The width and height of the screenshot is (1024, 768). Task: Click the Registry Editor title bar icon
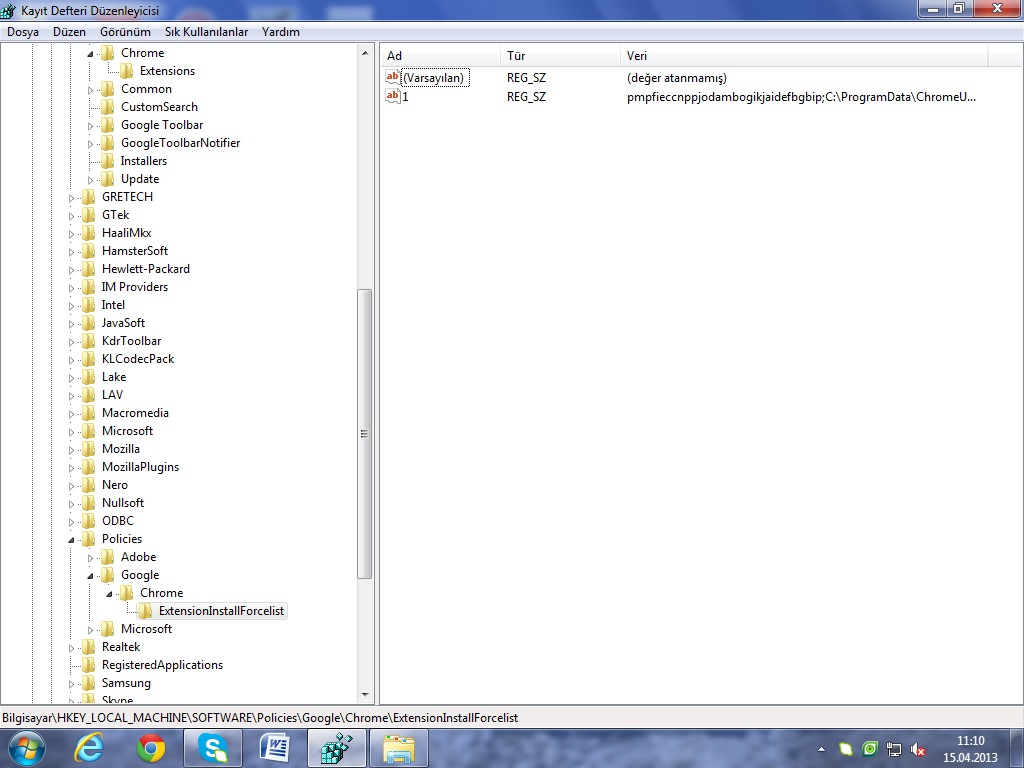pos(8,10)
